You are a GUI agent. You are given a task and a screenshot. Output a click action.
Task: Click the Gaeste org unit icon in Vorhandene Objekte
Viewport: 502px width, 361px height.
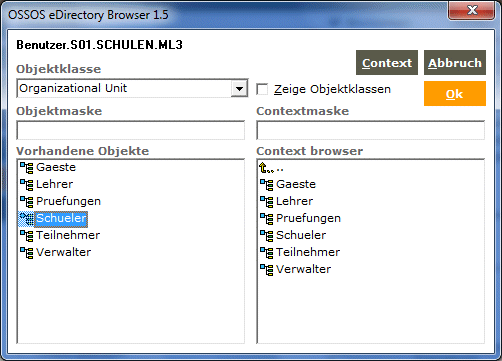click(26, 167)
